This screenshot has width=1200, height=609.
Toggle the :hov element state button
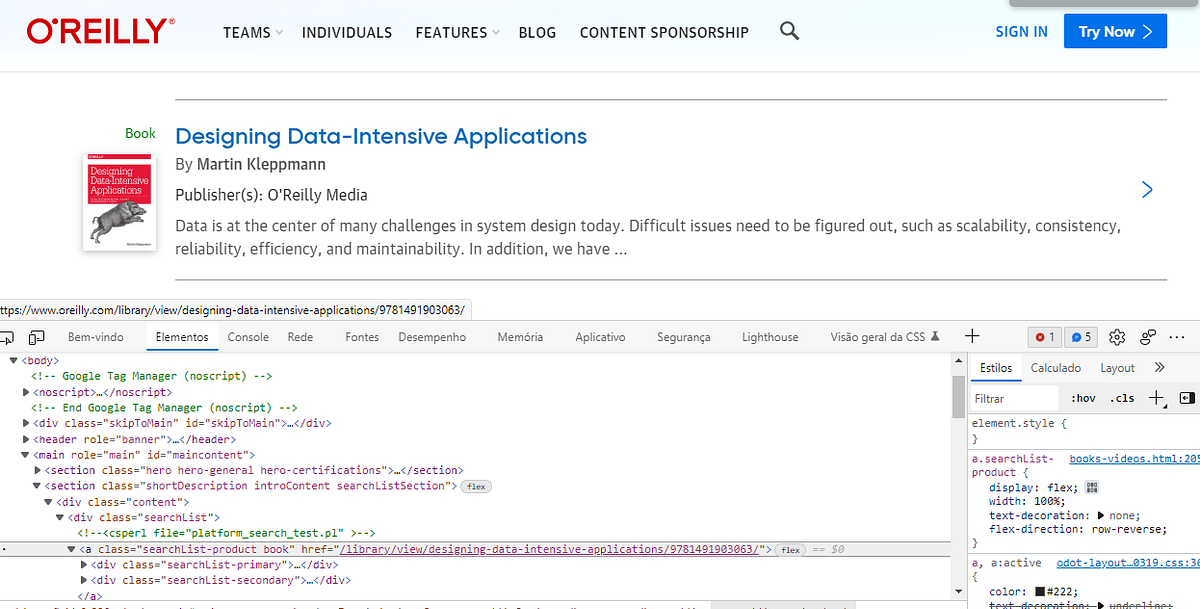click(1083, 398)
